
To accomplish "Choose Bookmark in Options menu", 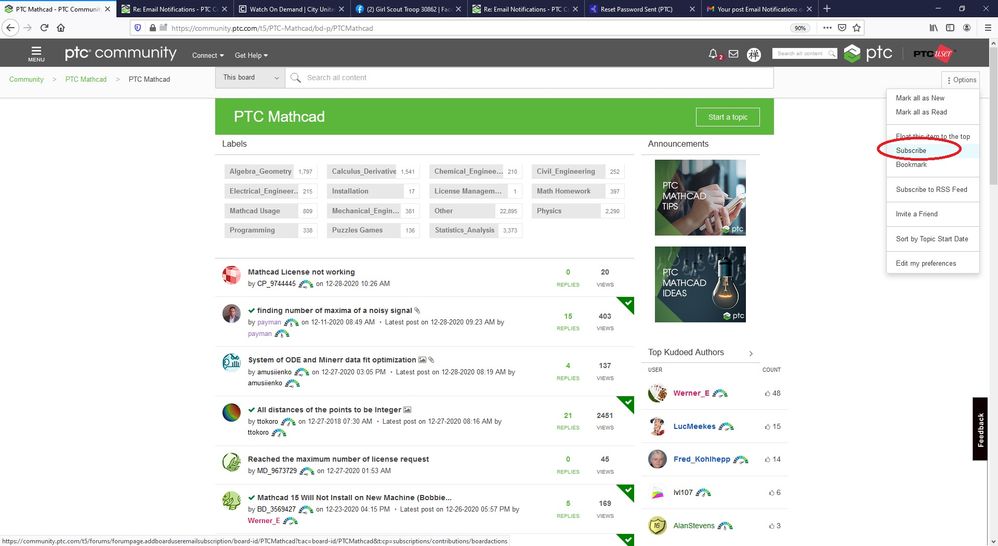I will pos(911,165).
